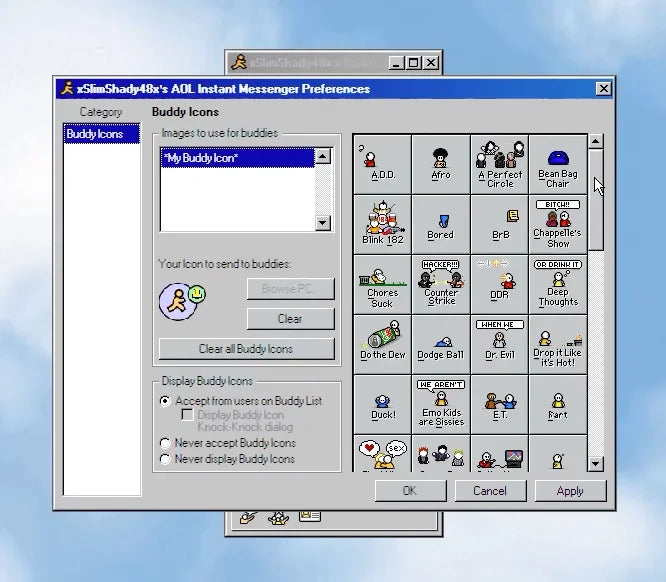This screenshot has height=582, width=666.
Task: Enable Never accept Buddy Icons option
Action: [166, 443]
